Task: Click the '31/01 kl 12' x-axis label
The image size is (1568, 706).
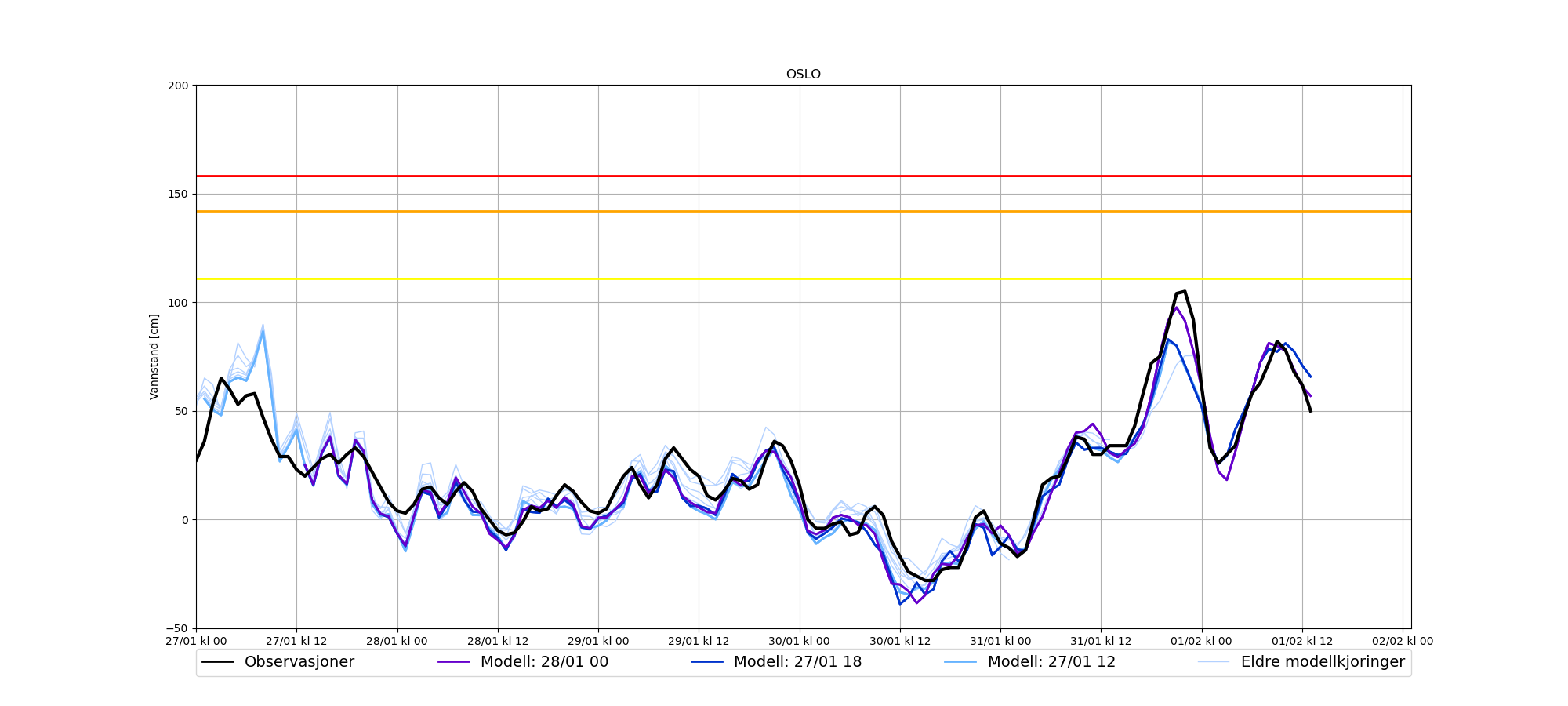Action: click(x=1101, y=641)
